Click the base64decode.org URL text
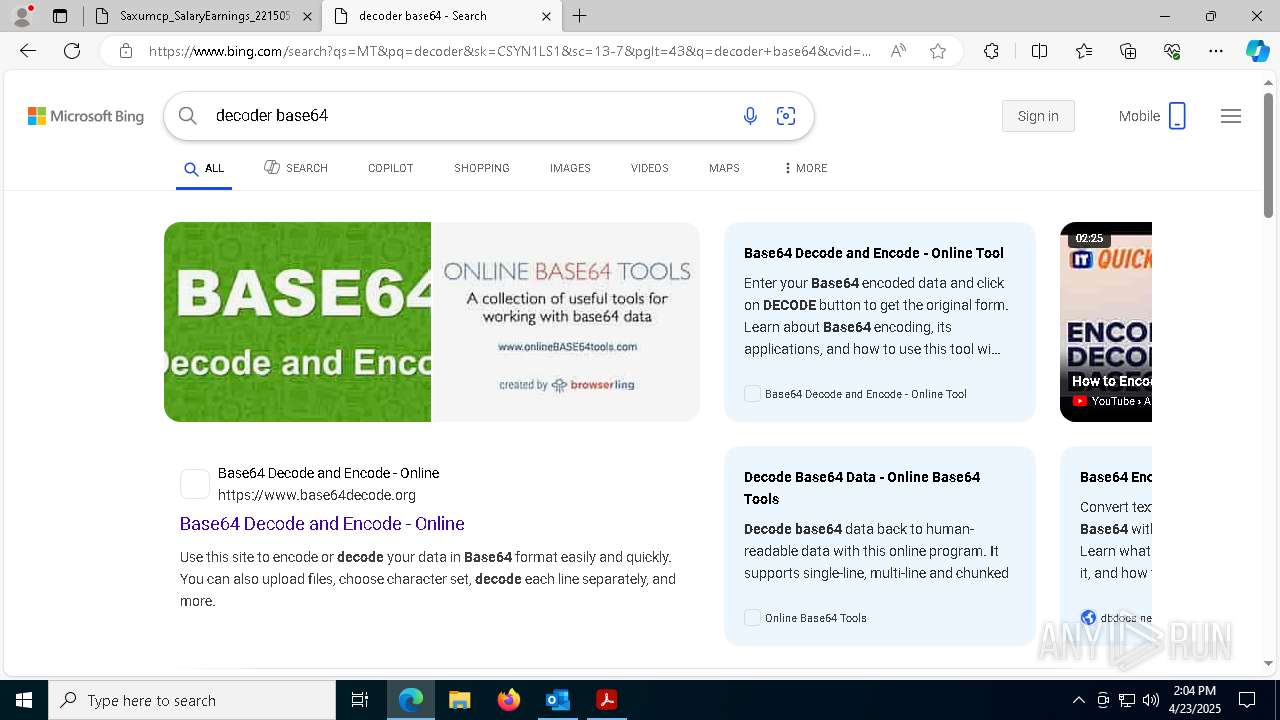The width and height of the screenshot is (1280, 720). coord(317,495)
